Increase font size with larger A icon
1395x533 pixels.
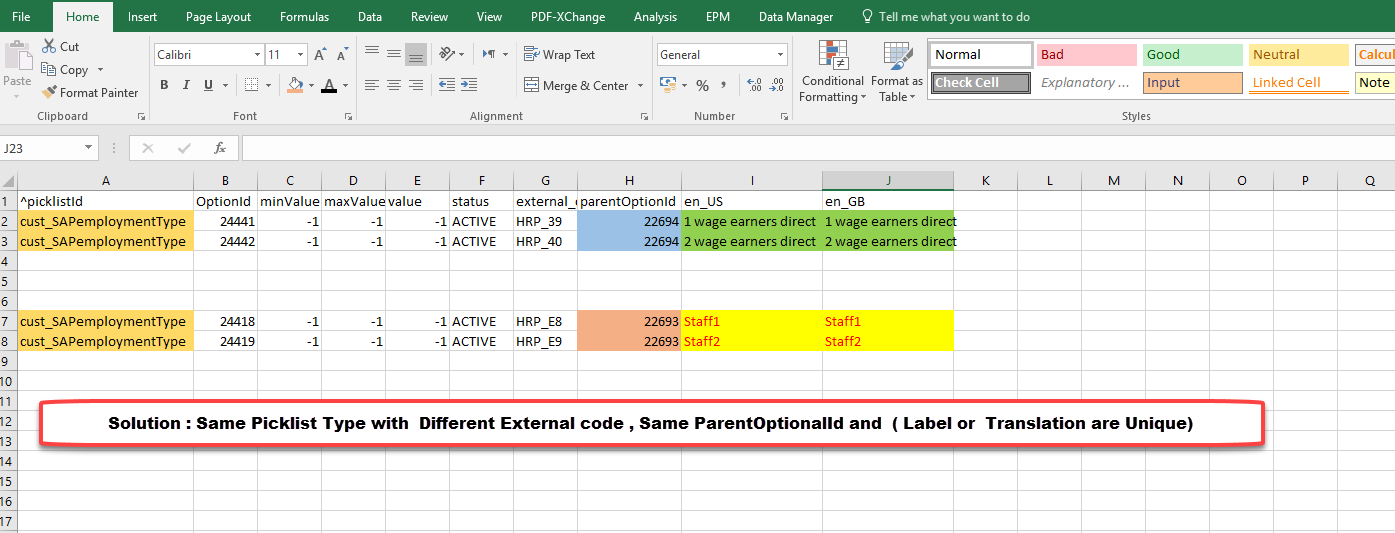click(x=319, y=55)
